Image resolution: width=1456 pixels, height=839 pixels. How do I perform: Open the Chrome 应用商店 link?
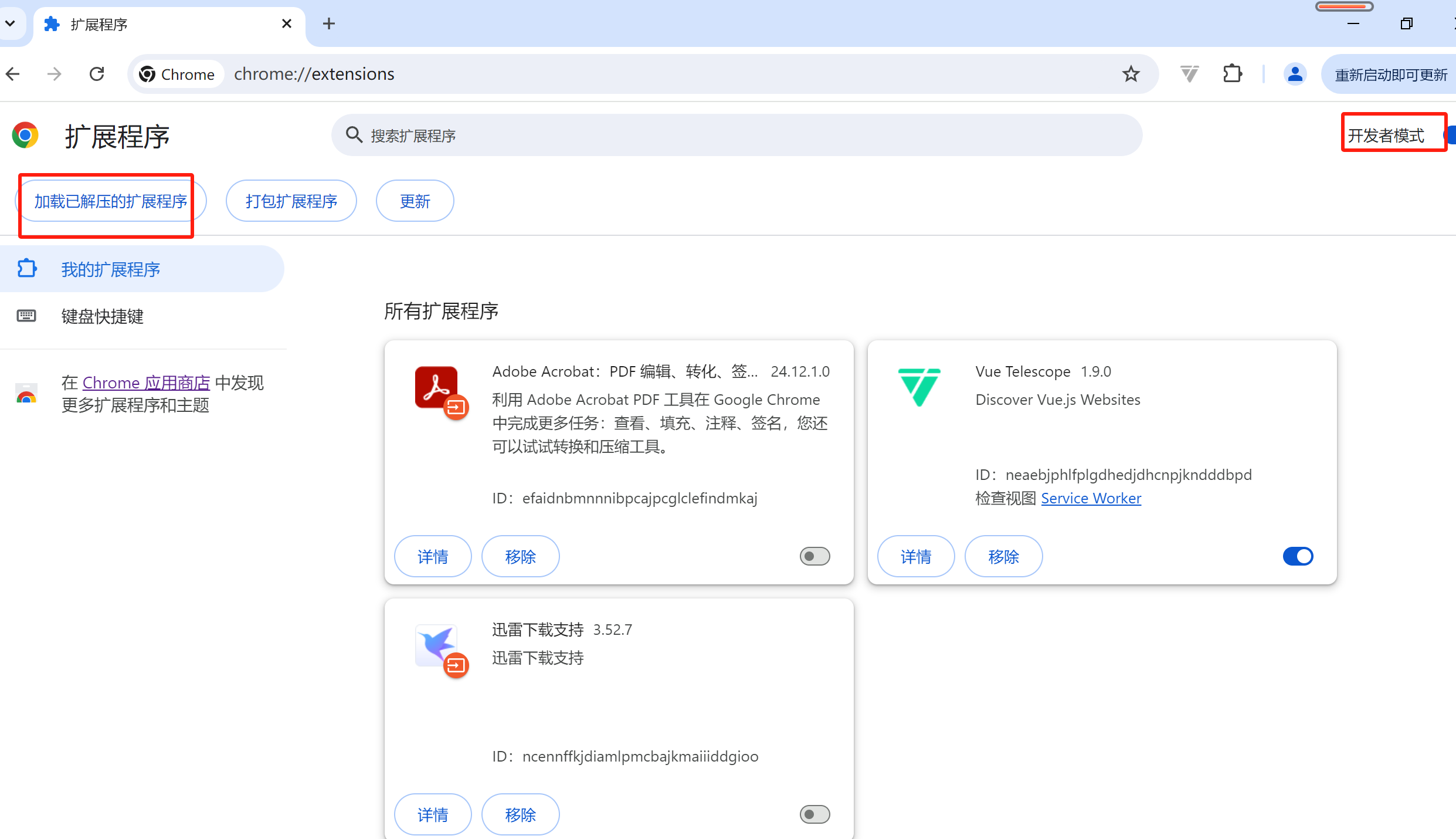point(146,383)
